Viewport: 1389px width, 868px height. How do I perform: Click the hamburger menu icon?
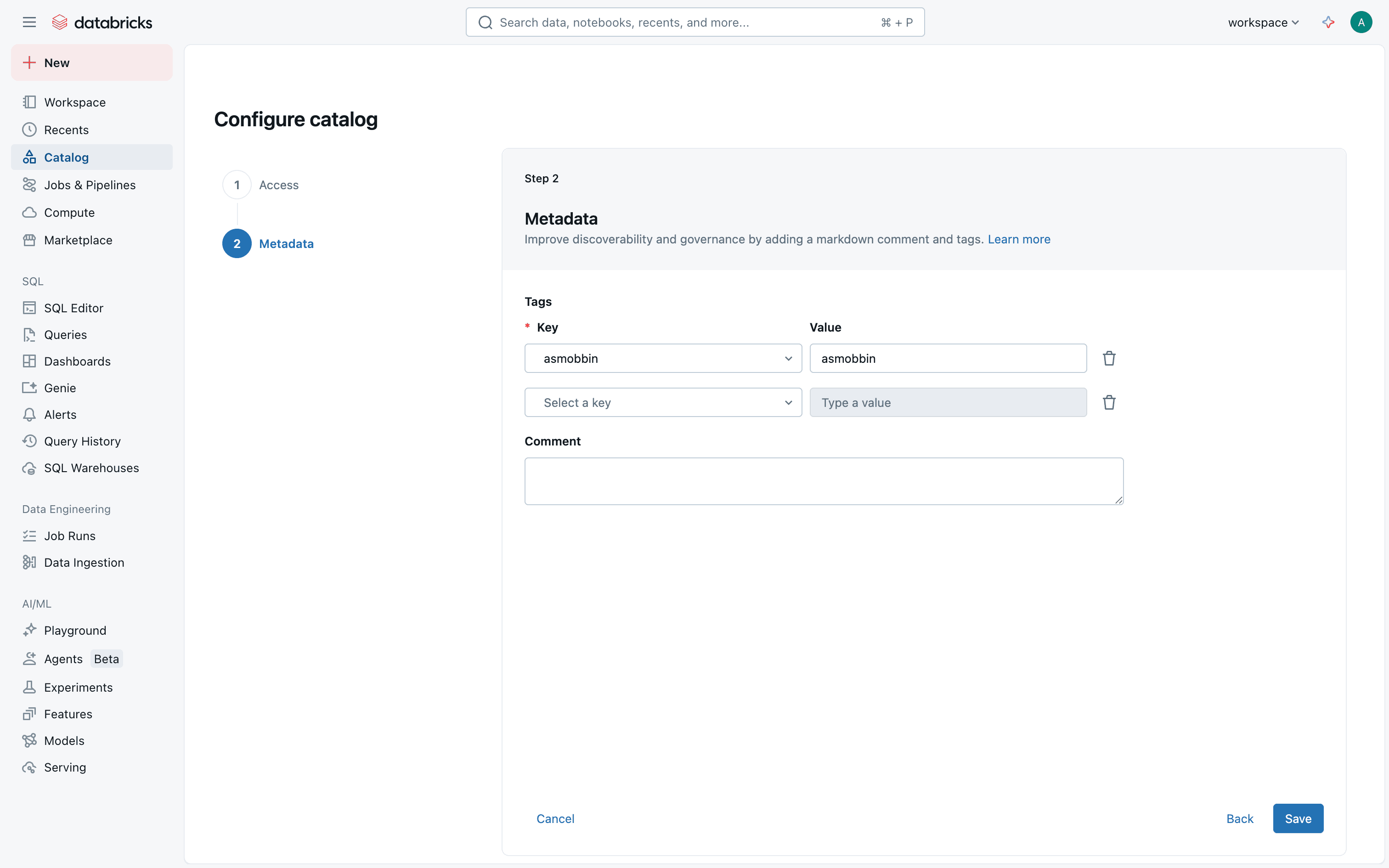pos(29,23)
